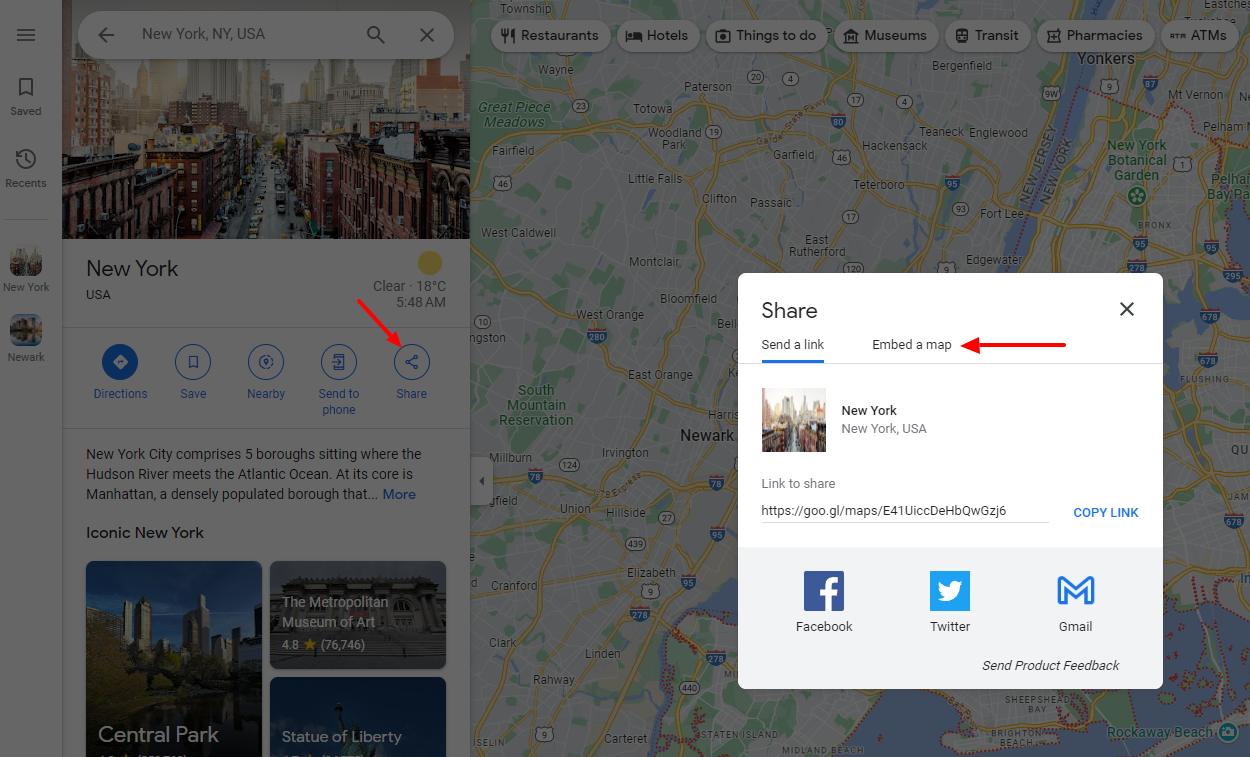The image size is (1250, 757).
Task: Expand description with More link
Action: point(399,494)
